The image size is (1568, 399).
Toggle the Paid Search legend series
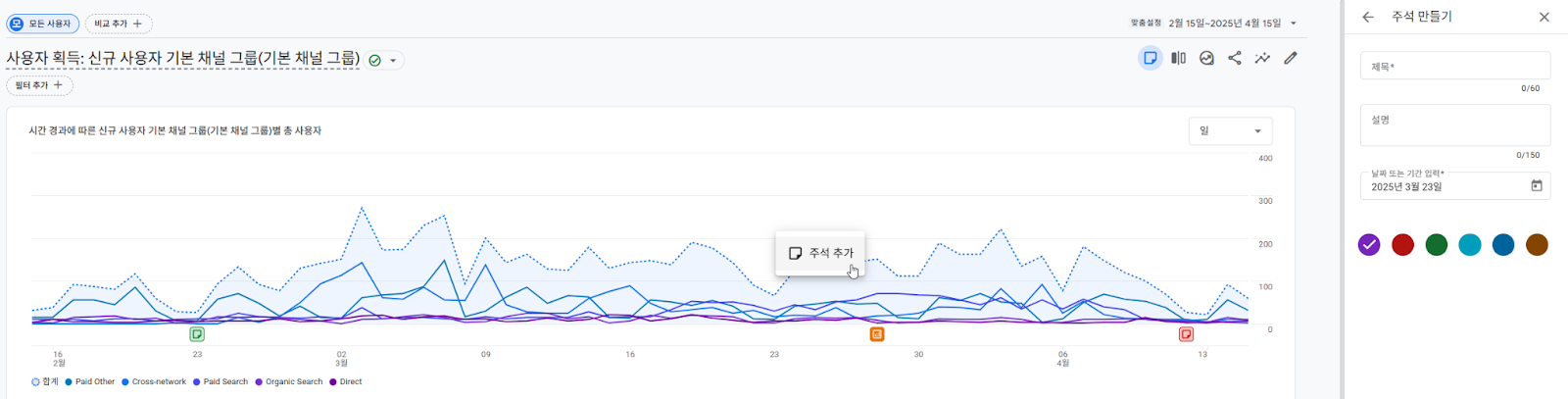coord(220,382)
